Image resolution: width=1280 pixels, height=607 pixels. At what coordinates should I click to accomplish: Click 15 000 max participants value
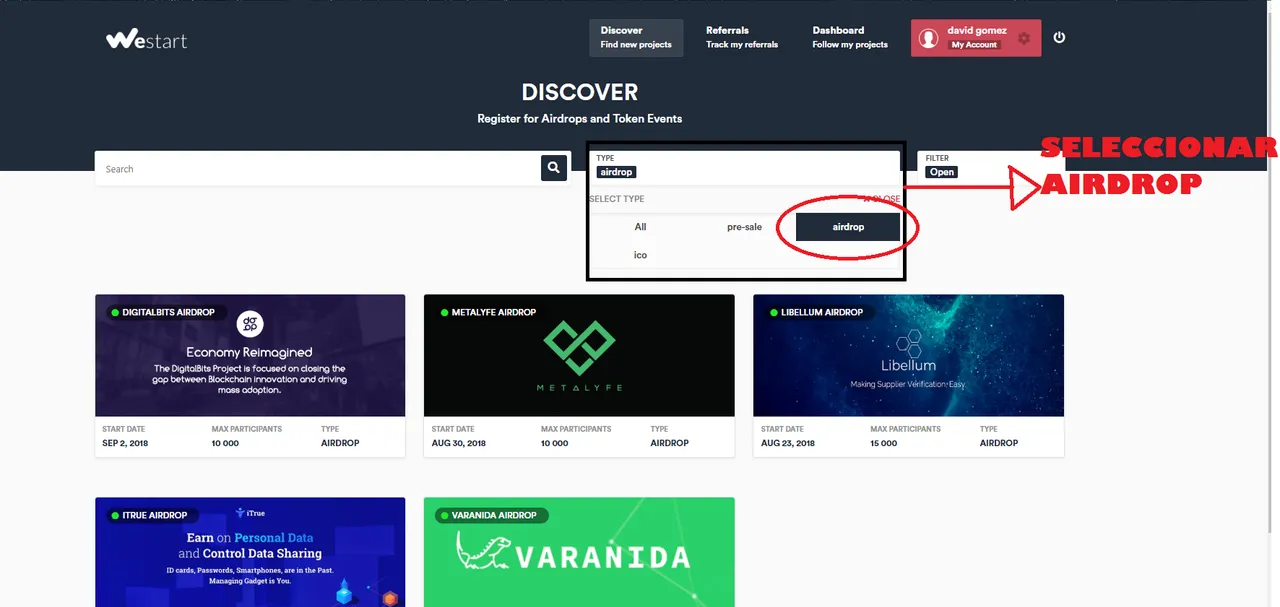(883, 443)
